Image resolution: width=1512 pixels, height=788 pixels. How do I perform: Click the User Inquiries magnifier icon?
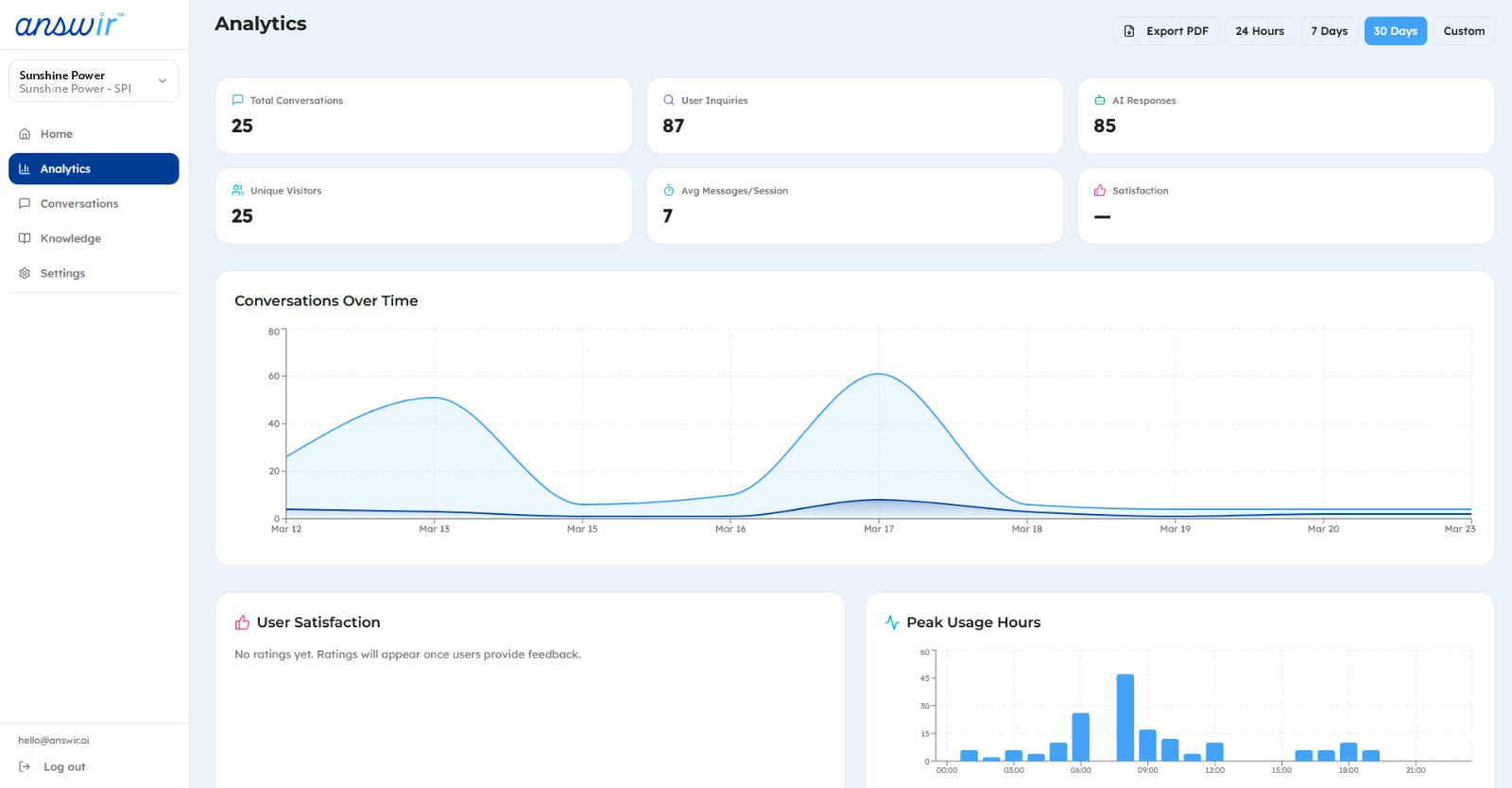(x=669, y=100)
